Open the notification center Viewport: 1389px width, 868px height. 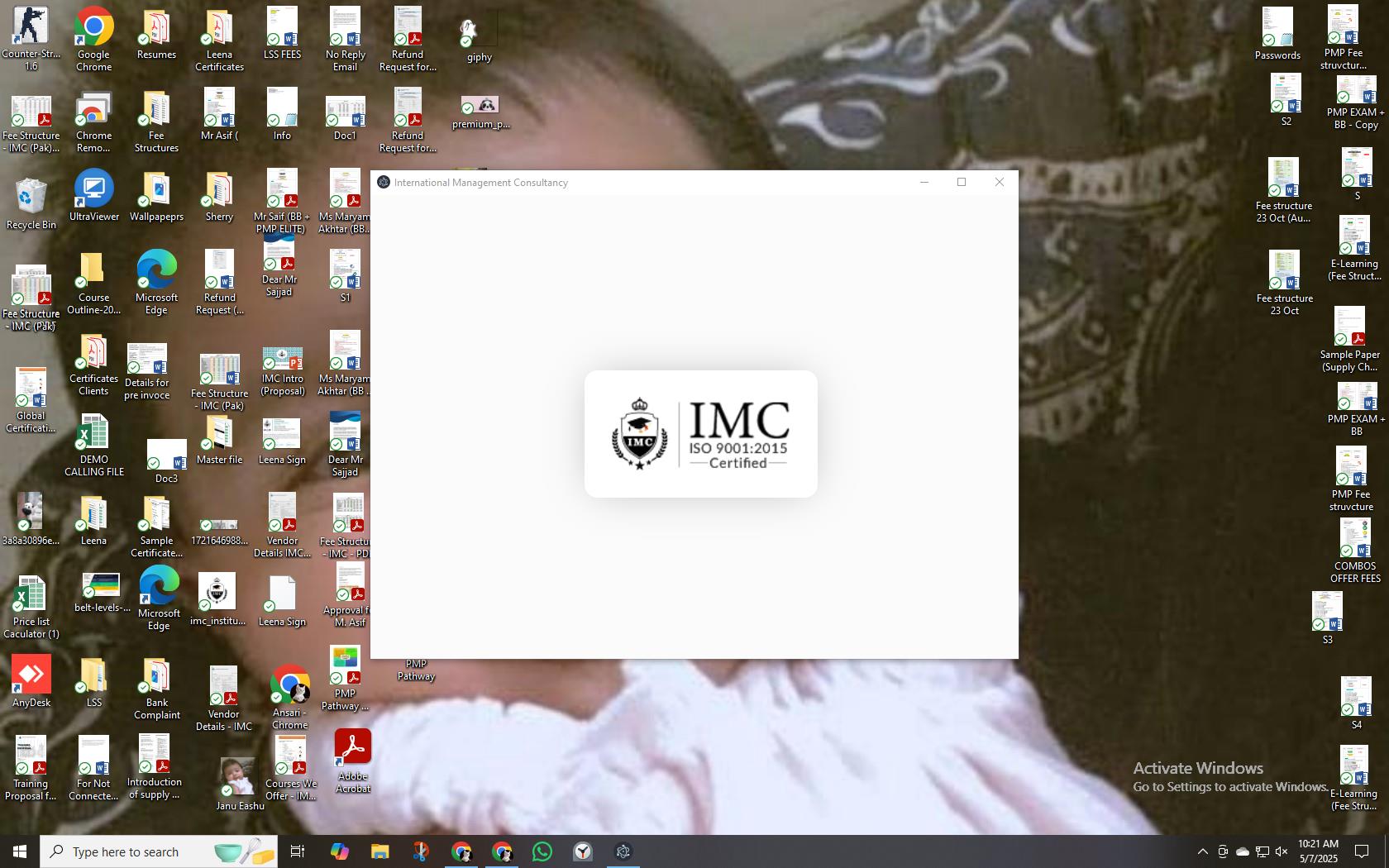click(1362, 851)
